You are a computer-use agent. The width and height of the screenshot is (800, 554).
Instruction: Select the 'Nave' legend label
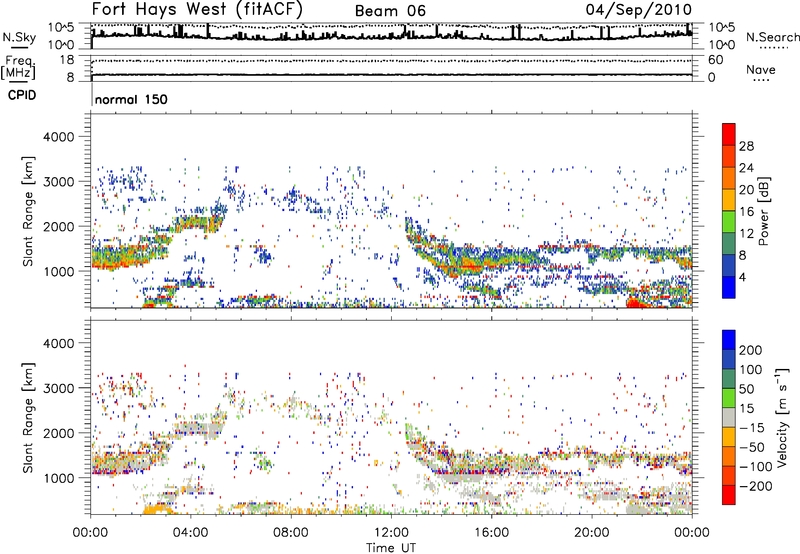click(761, 70)
